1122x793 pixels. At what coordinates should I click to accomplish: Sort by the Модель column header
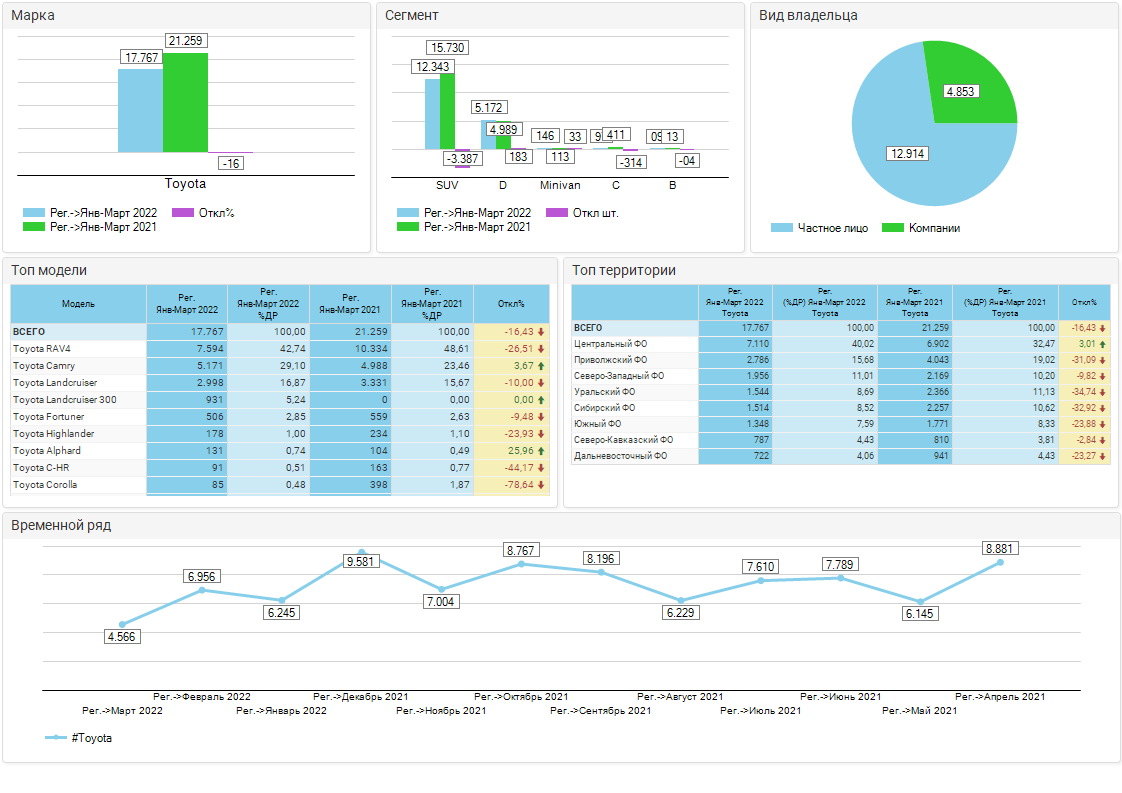pos(78,303)
